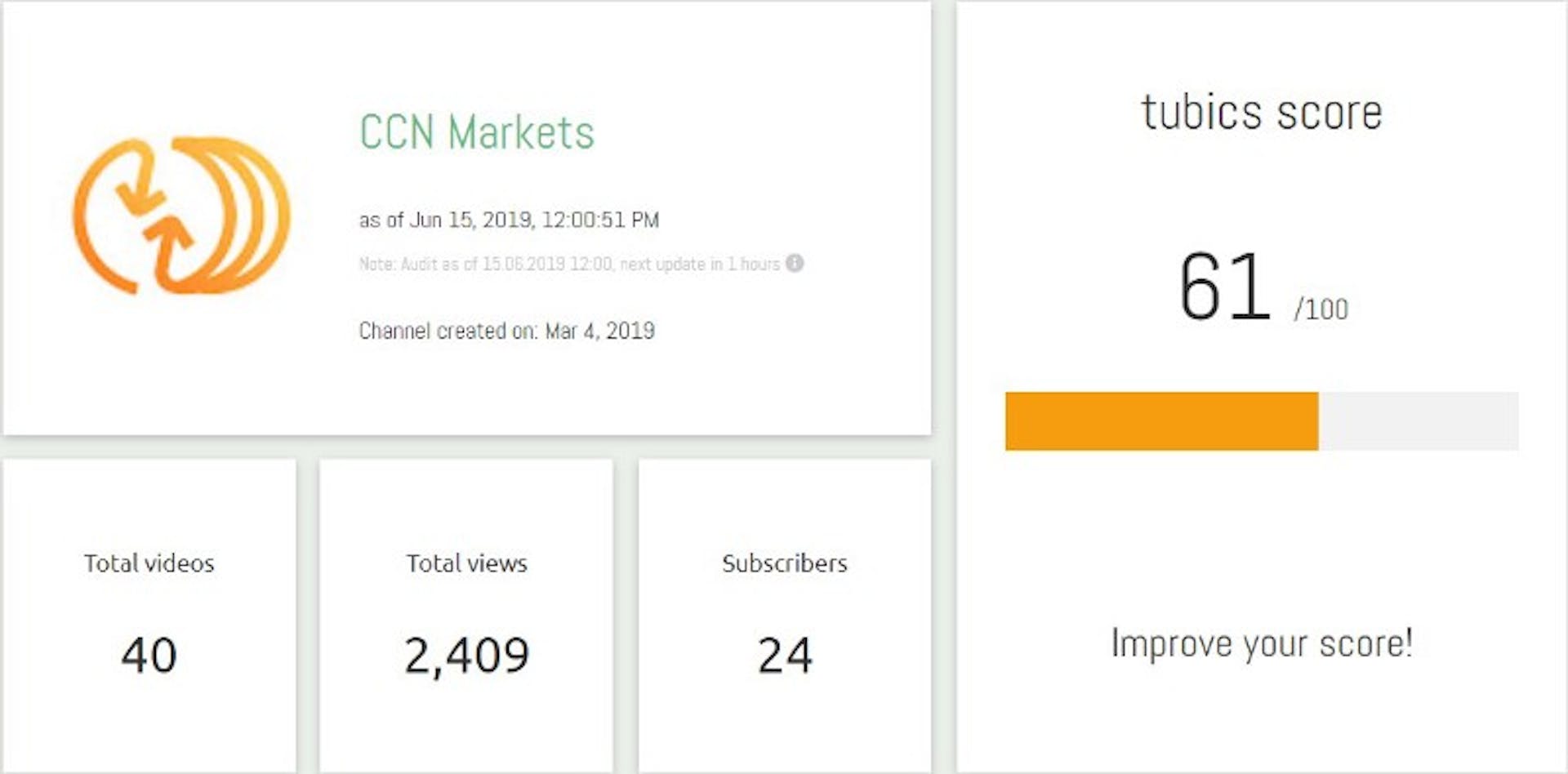Click the info icon beside the audit note
Screen dimensions: 1568x774
point(794,264)
